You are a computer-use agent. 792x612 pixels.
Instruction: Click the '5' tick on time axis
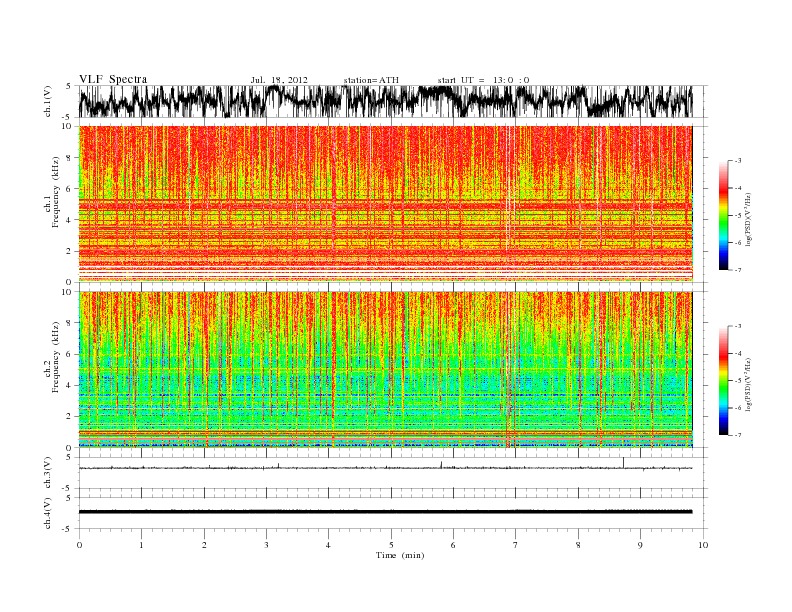coord(391,545)
